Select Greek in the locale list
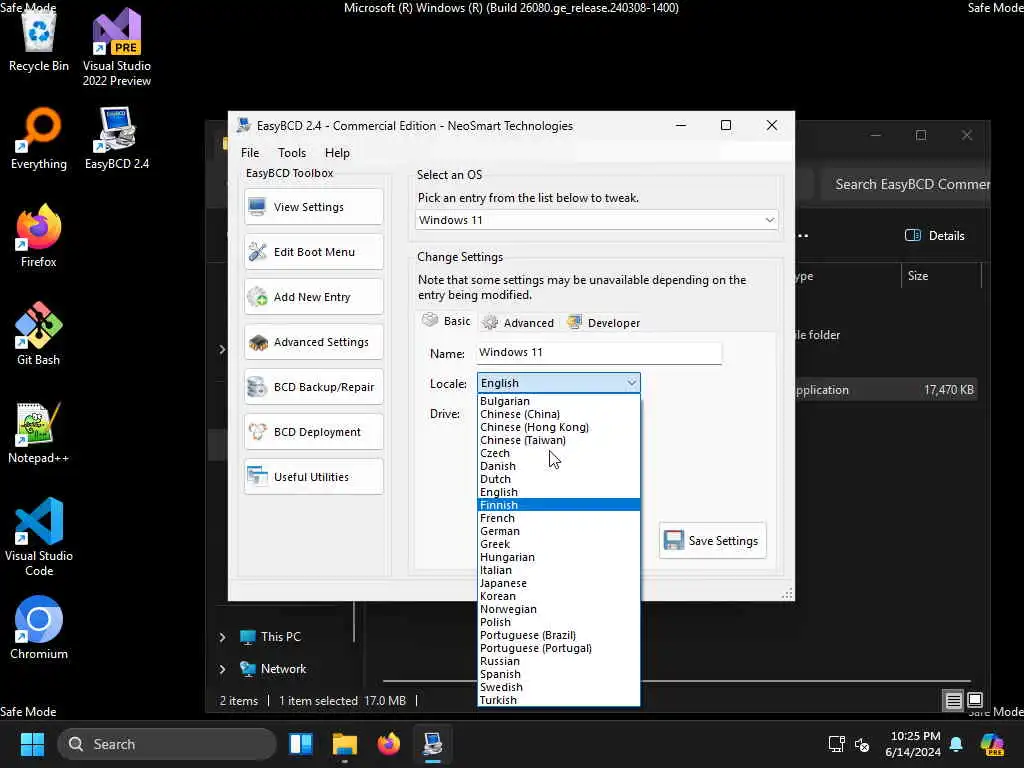 tap(558, 544)
